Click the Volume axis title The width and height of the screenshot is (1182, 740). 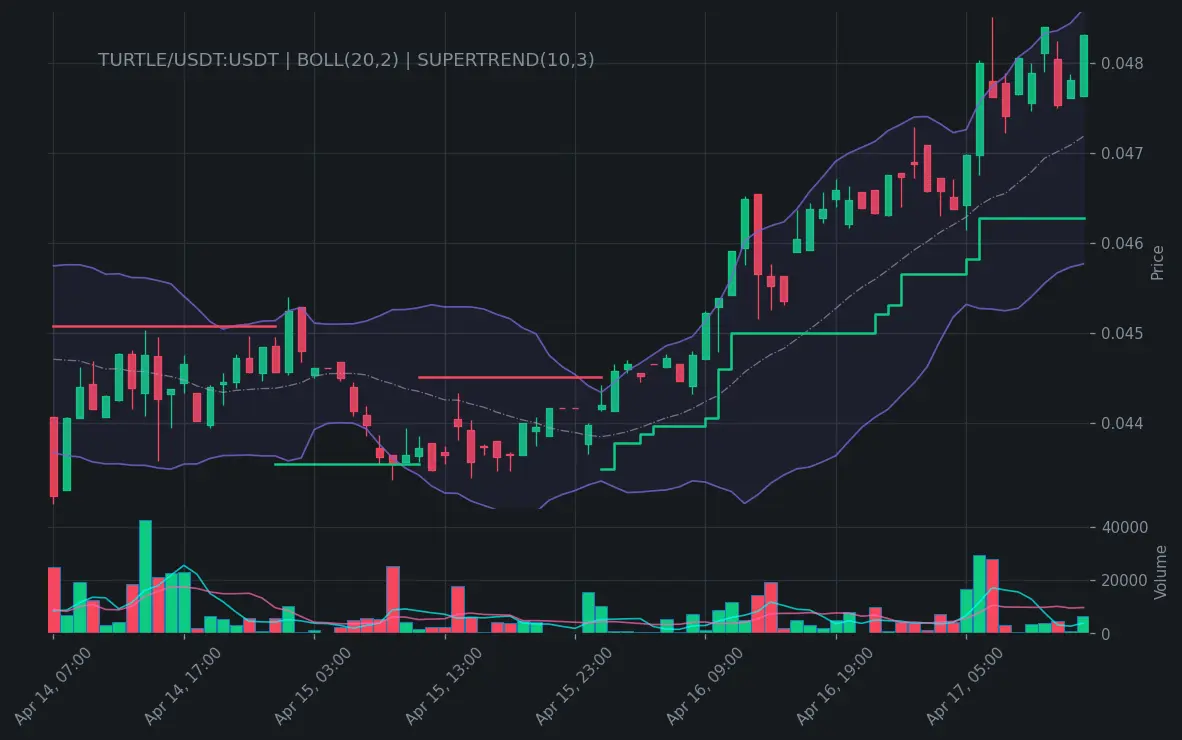1159,572
